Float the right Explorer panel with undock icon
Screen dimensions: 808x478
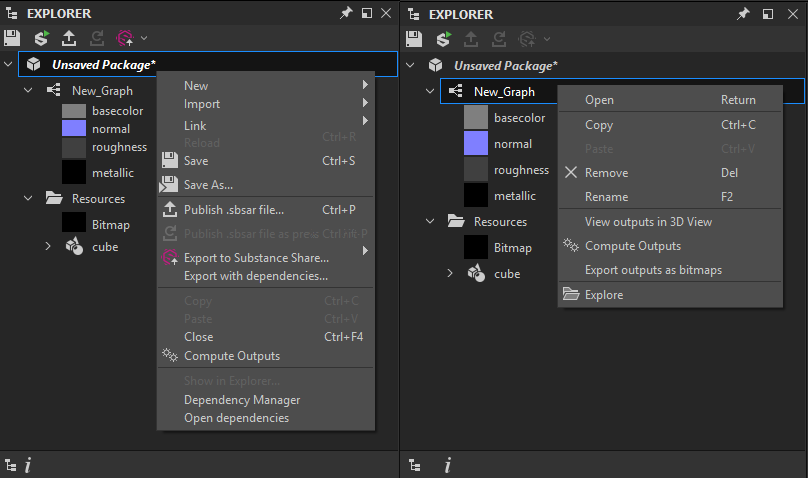(767, 14)
